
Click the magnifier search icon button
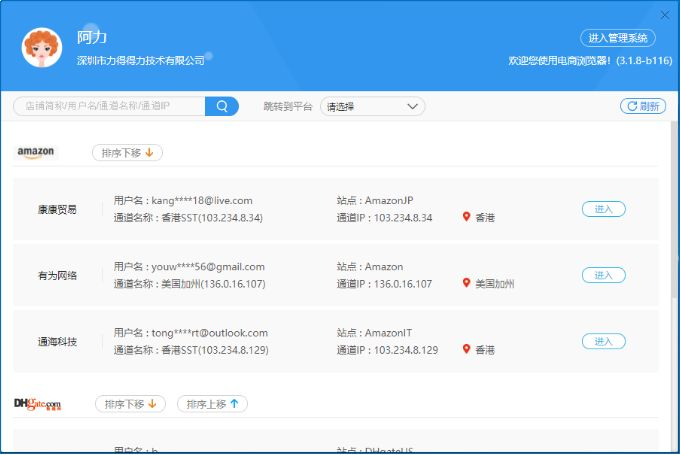coord(222,106)
